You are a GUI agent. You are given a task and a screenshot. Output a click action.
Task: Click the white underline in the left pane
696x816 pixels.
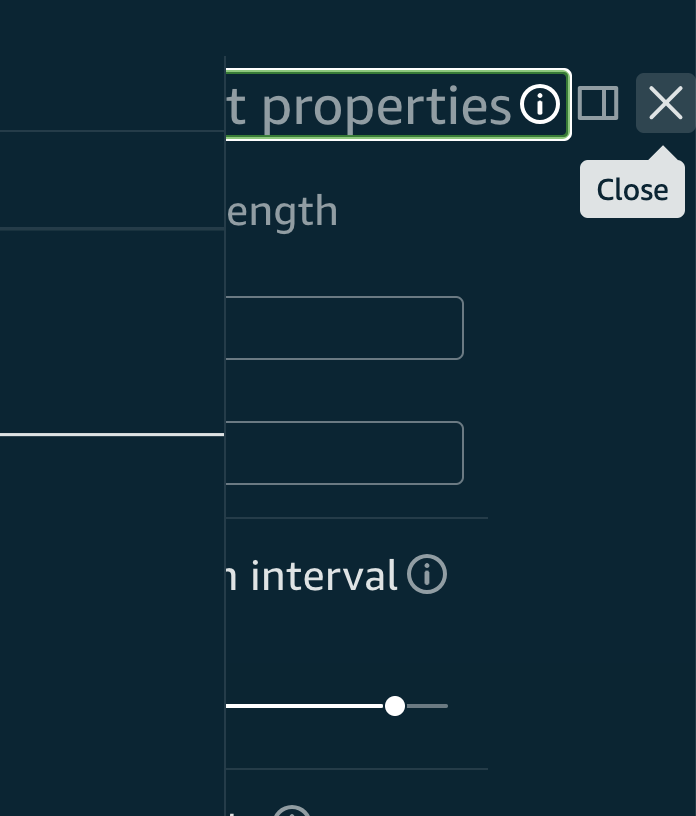tap(111, 434)
